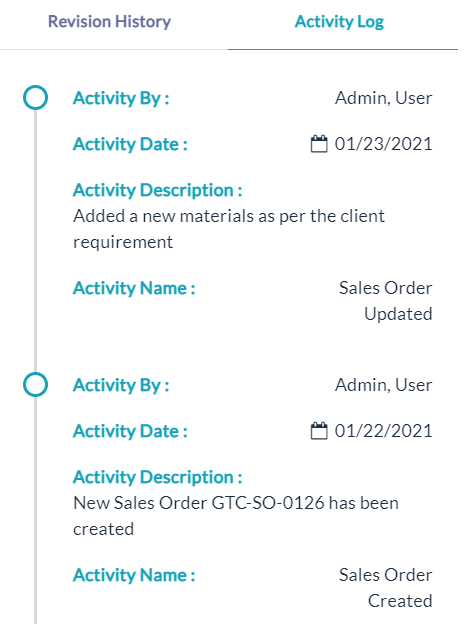Click the first Activity Date label
This screenshot has height=624, width=475.
click(130, 144)
